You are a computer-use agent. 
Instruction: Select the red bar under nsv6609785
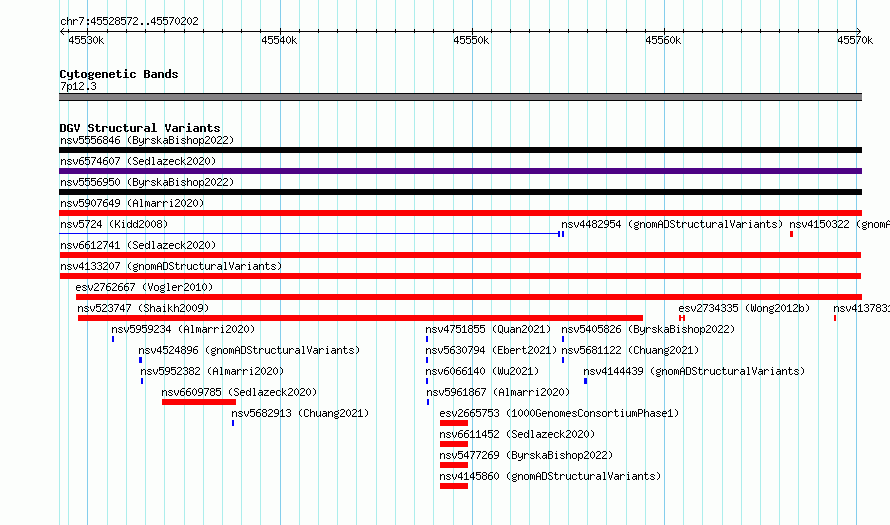point(199,402)
